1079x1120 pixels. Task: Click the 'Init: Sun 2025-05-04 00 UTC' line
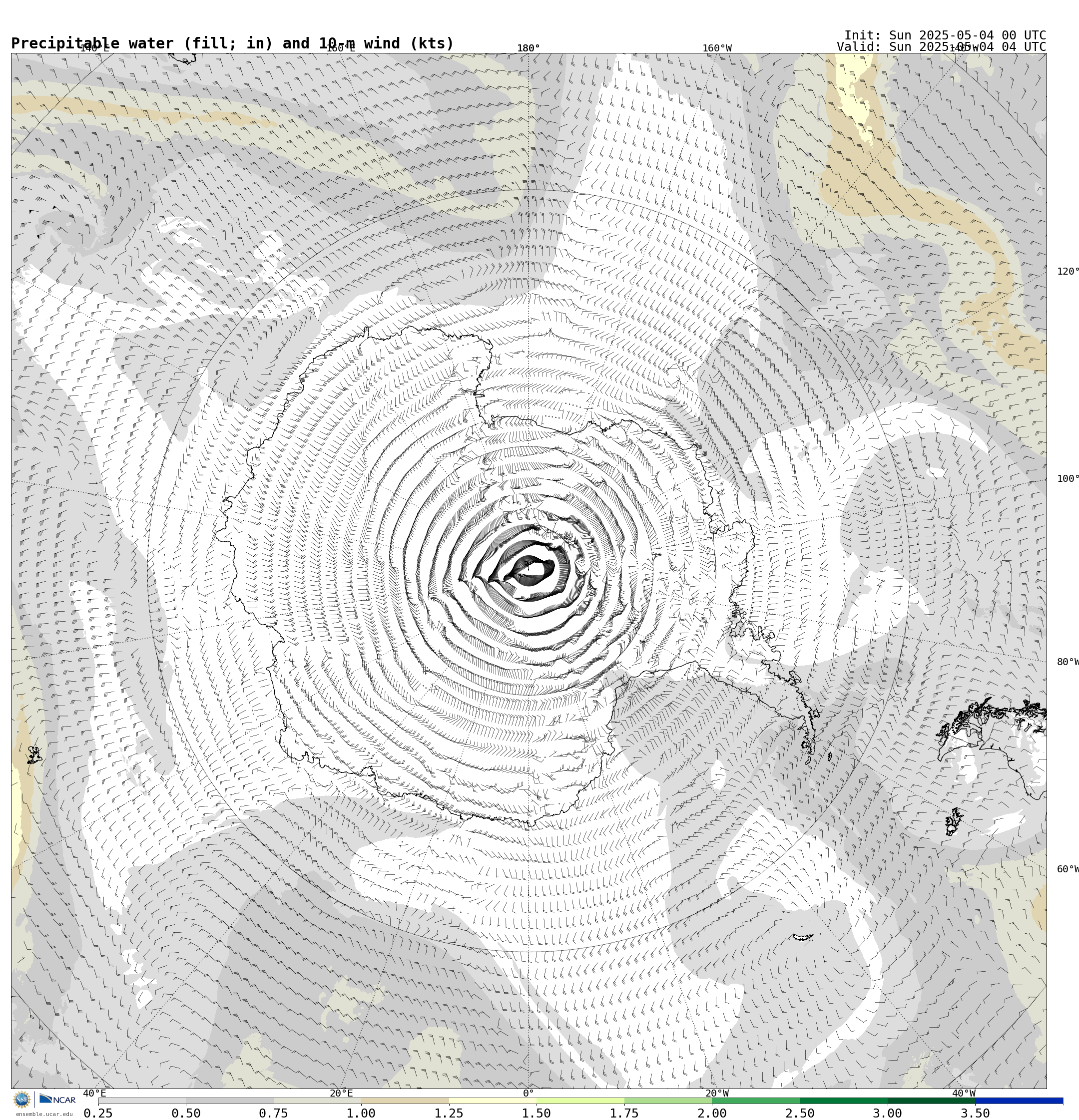945,35
